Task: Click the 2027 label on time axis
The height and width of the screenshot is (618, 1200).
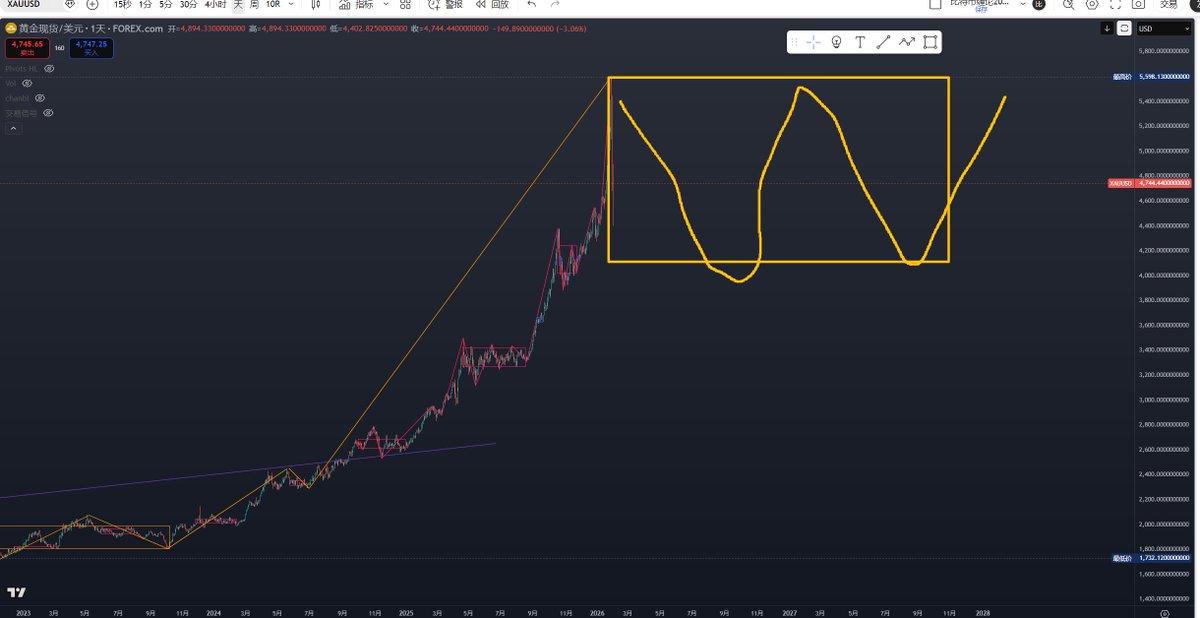Action: coord(790,611)
